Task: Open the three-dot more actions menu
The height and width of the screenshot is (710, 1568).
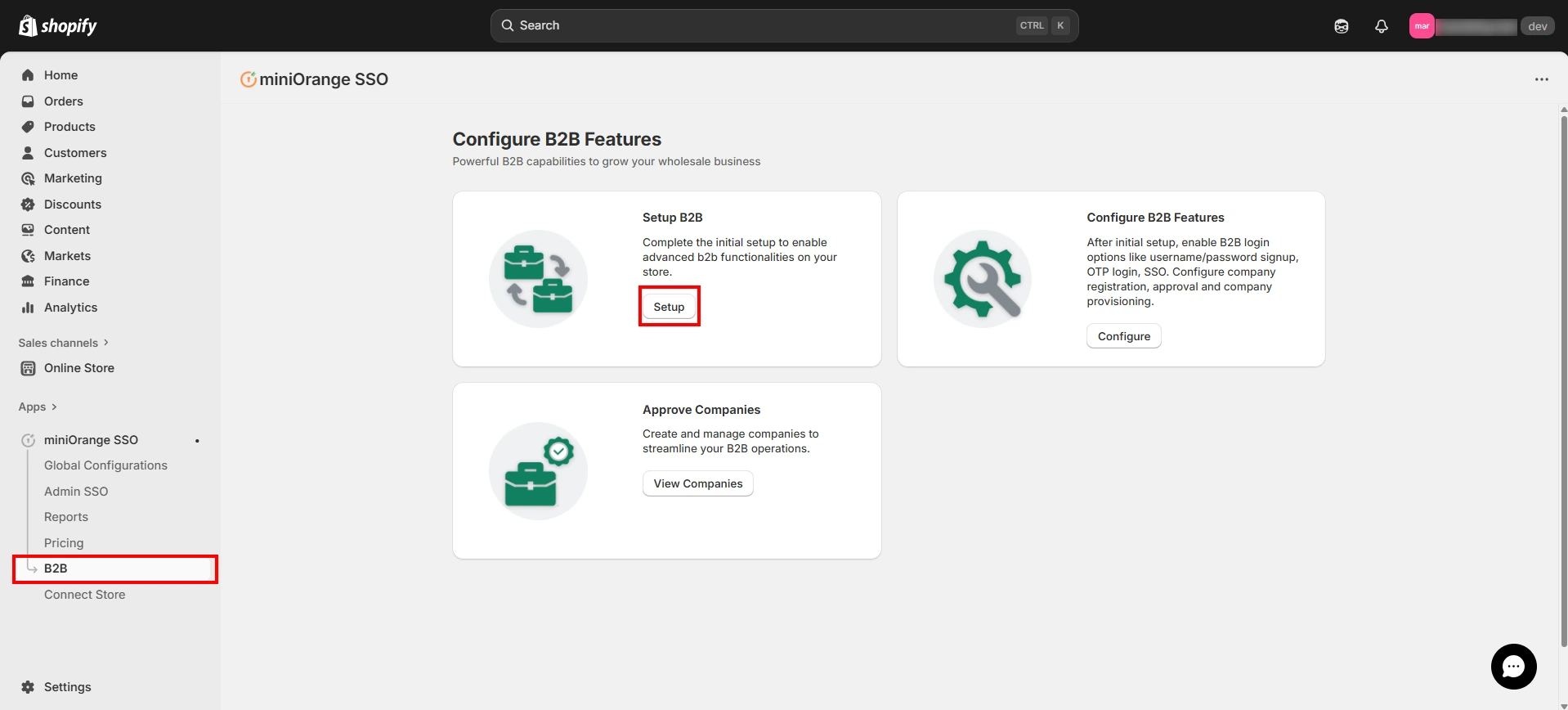Action: [x=1541, y=79]
